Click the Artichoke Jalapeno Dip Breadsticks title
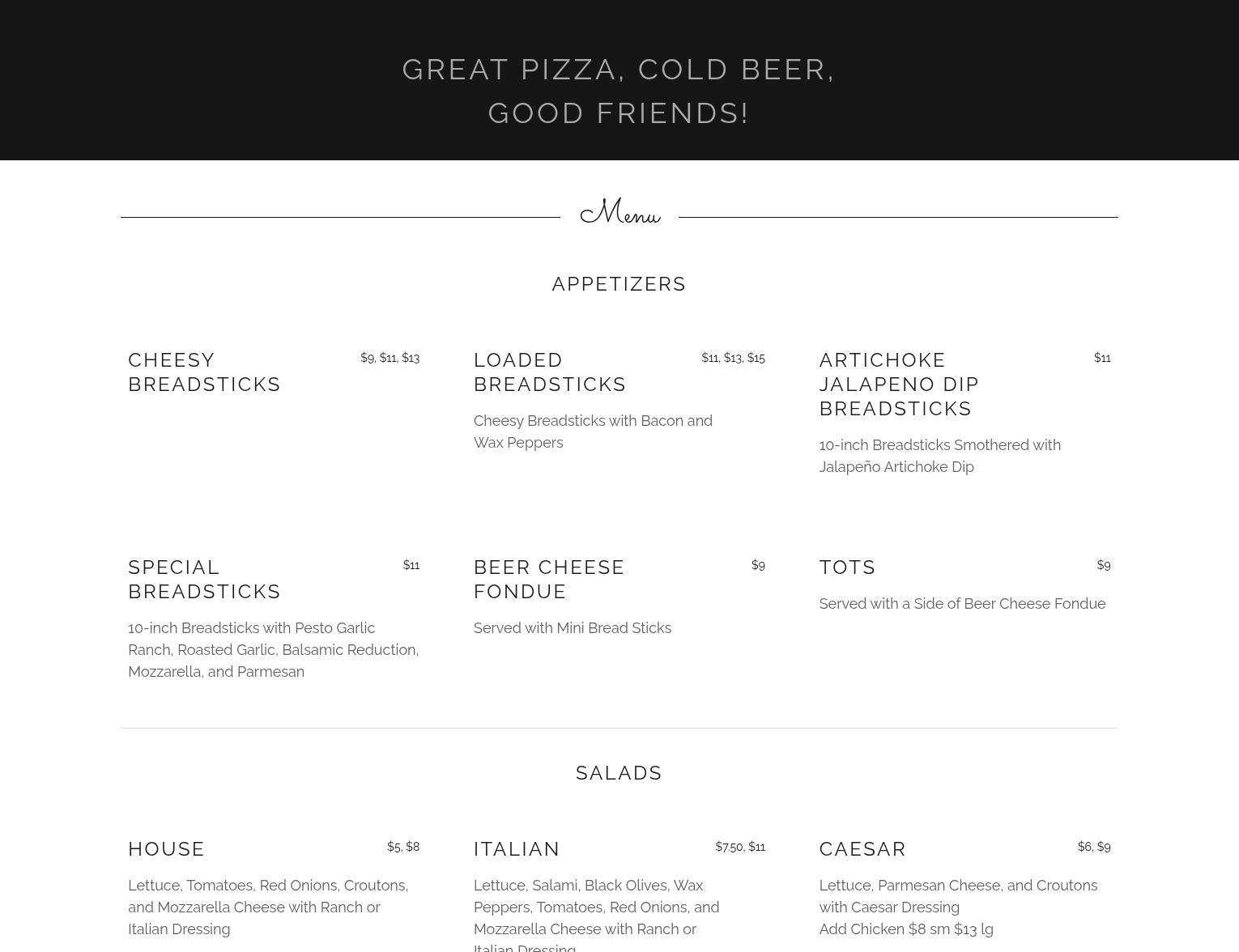 coord(899,385)
